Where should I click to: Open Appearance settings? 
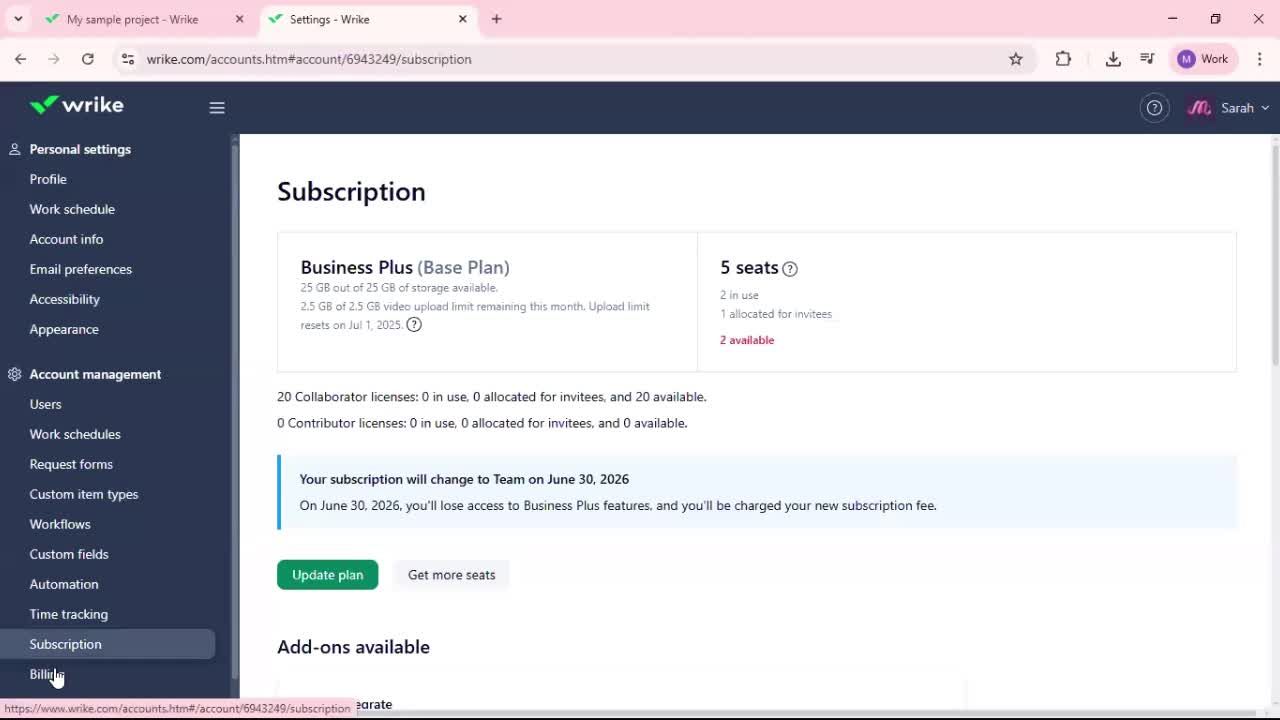click(64, 329)
